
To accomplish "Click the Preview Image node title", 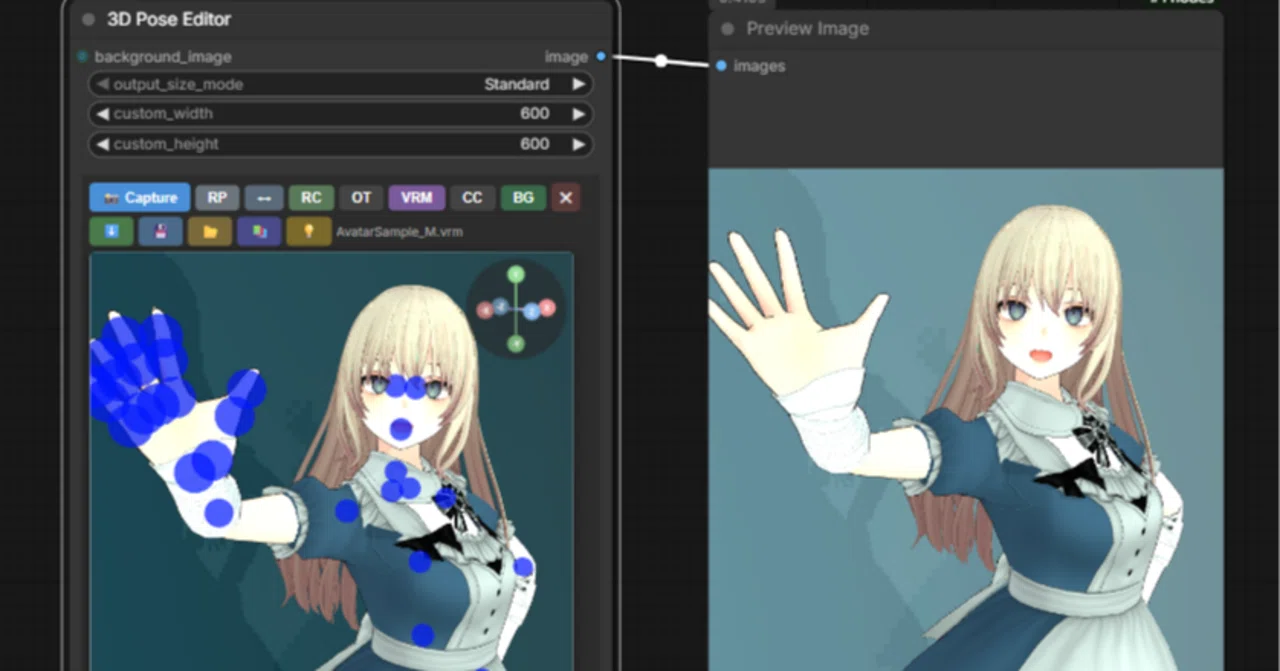I will click(807, 29).
